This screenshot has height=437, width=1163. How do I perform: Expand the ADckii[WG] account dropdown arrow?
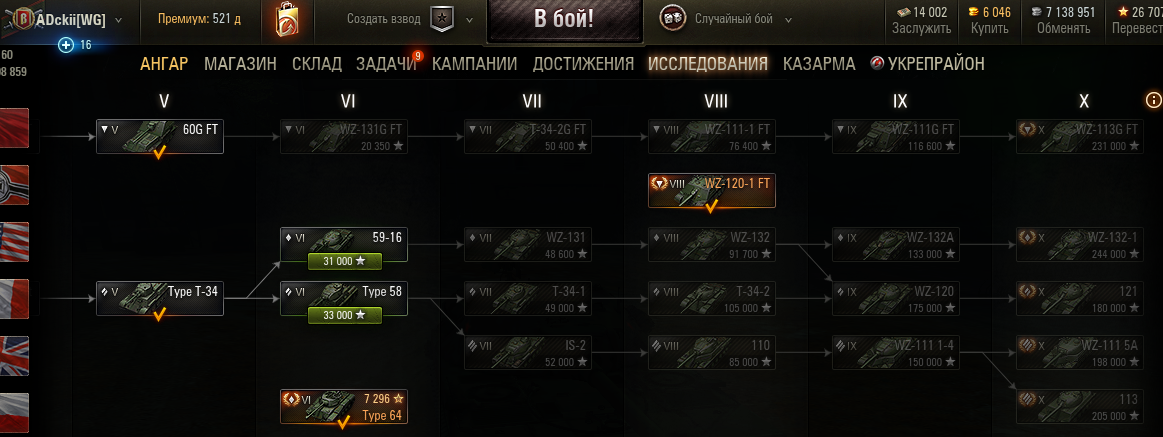pyautogui.click(x=119, y=20)
